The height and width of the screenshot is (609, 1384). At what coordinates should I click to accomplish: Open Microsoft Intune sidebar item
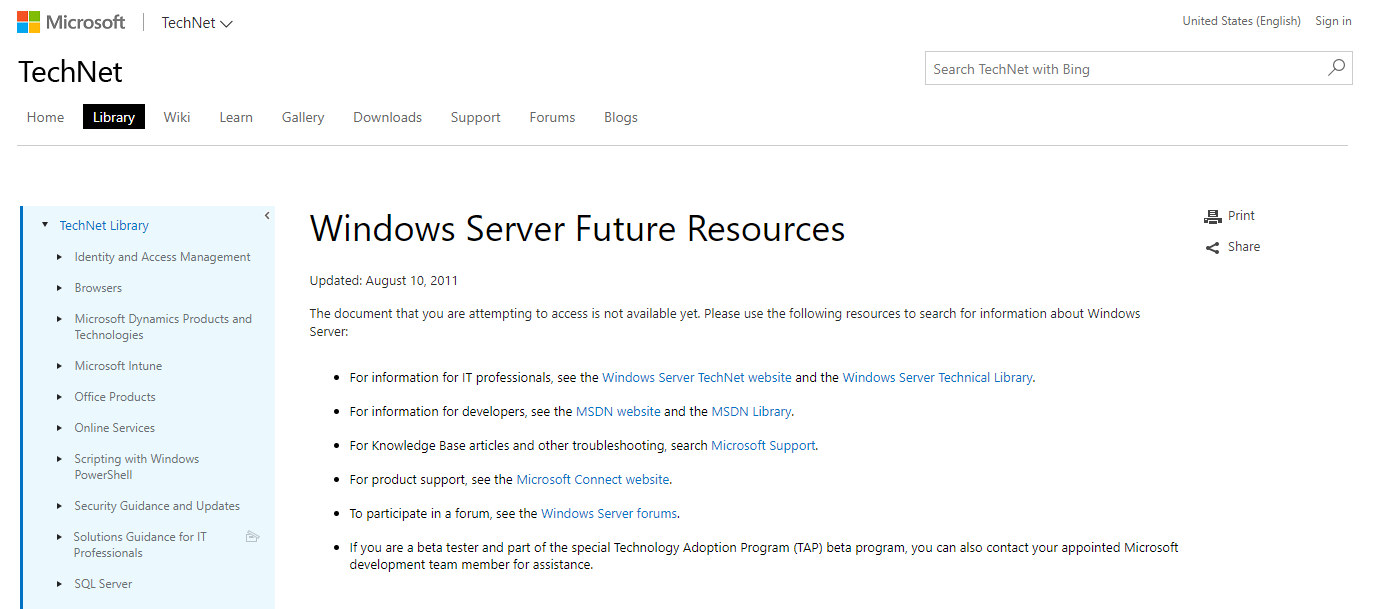pos(118,366)
